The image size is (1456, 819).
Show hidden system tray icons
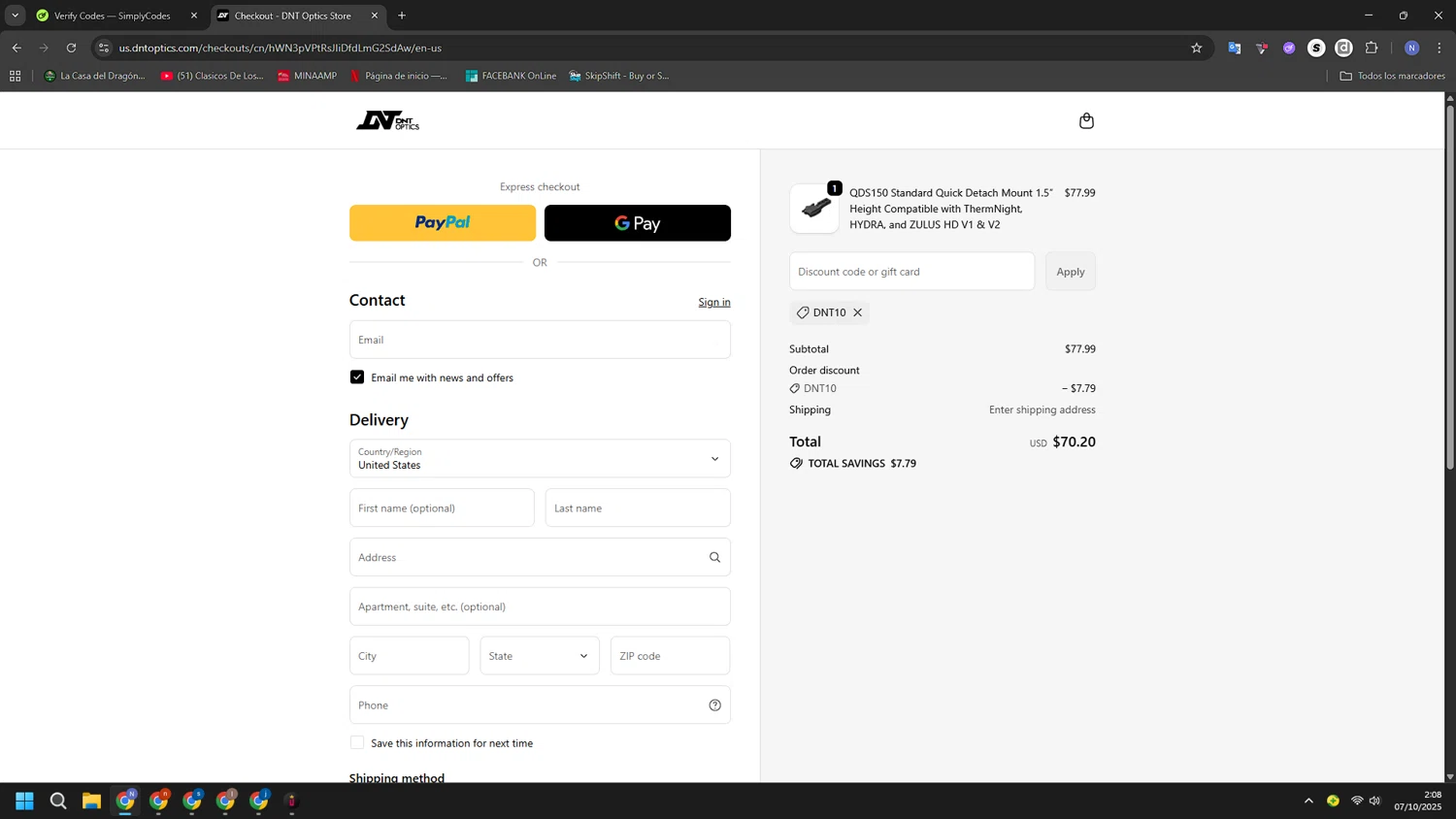(x=1308, y=801)
